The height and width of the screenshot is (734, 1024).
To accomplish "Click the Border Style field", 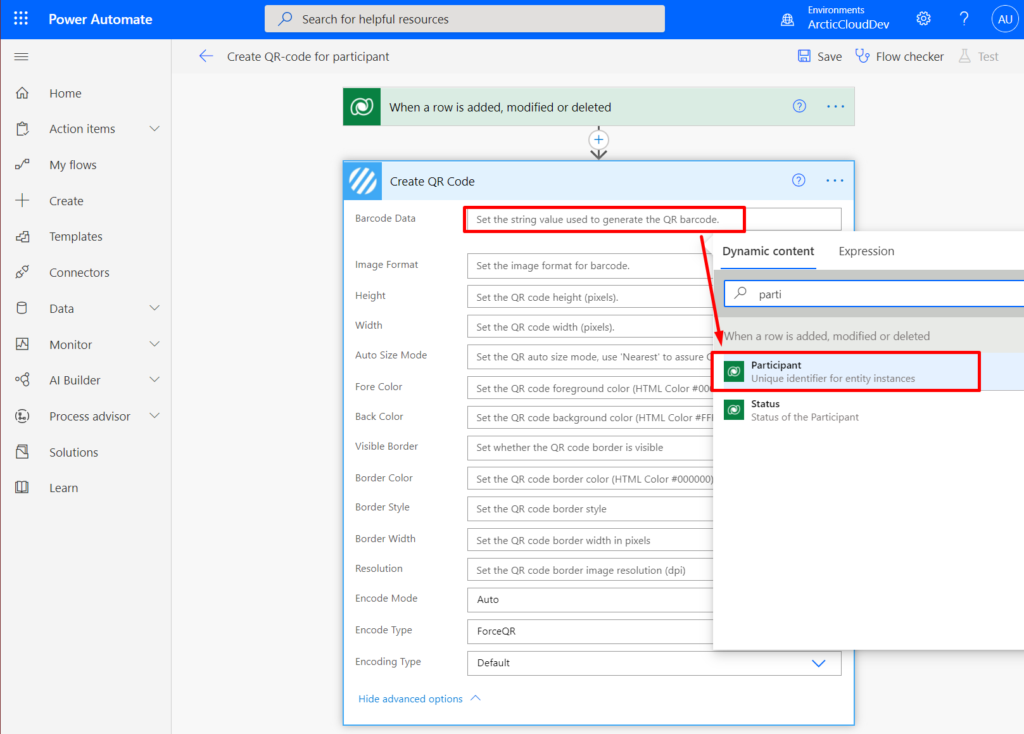I will click(590, 509).
